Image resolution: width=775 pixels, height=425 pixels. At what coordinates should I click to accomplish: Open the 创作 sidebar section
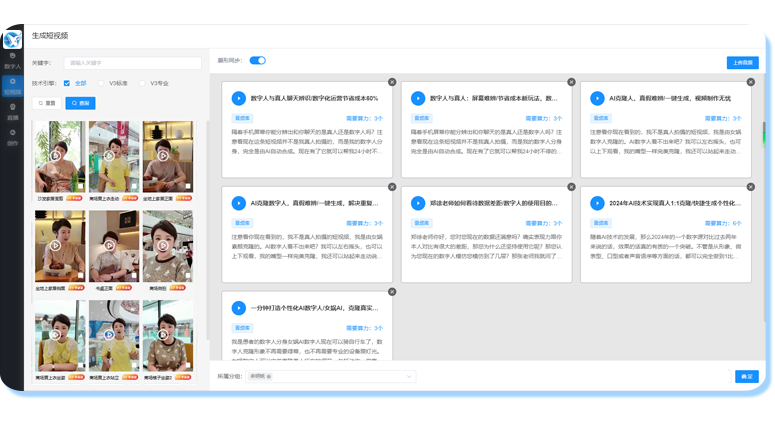[x=12, y=137]
